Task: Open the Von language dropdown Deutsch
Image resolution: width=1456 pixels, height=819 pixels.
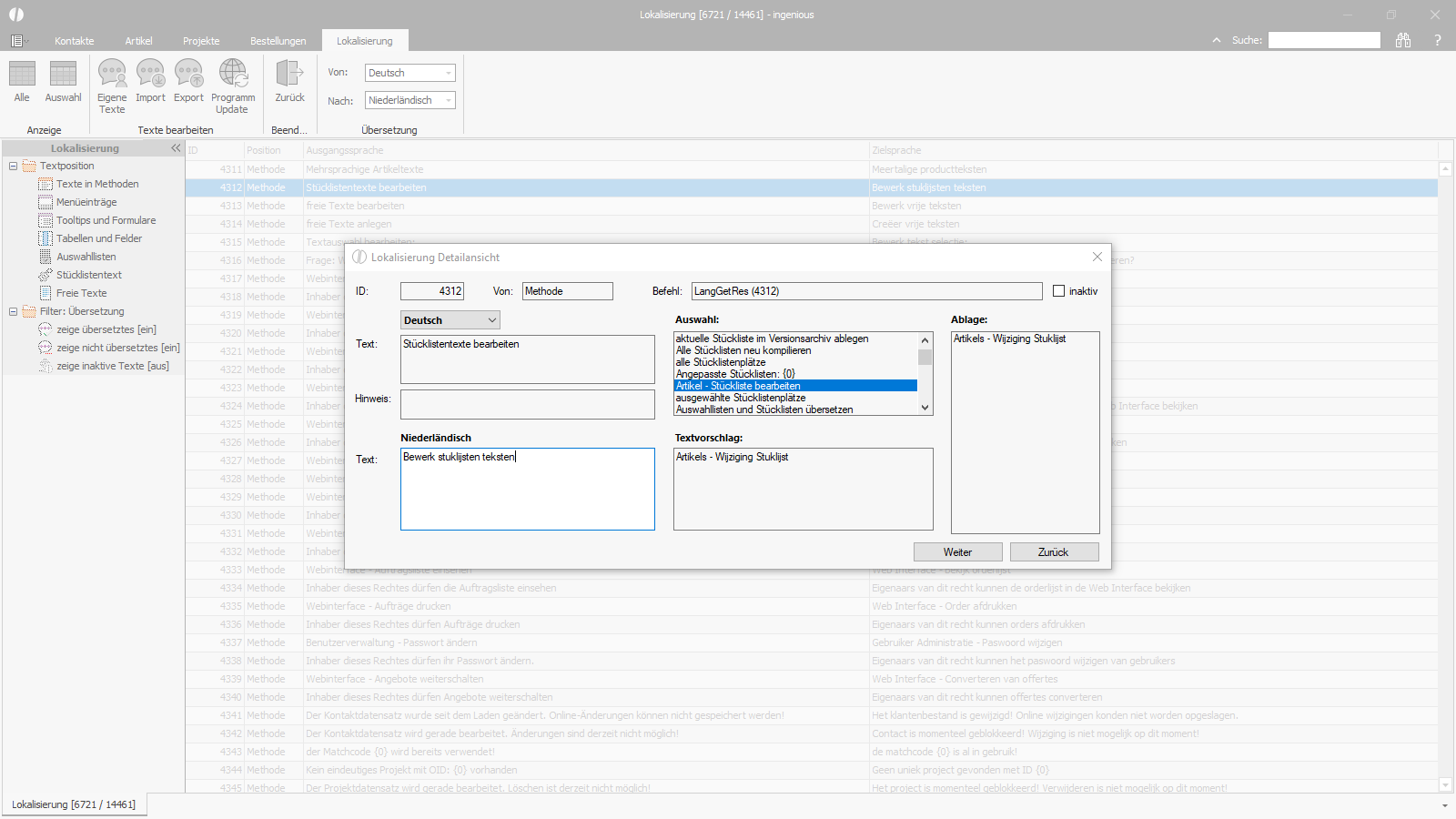Action: (x=409, y=73)
